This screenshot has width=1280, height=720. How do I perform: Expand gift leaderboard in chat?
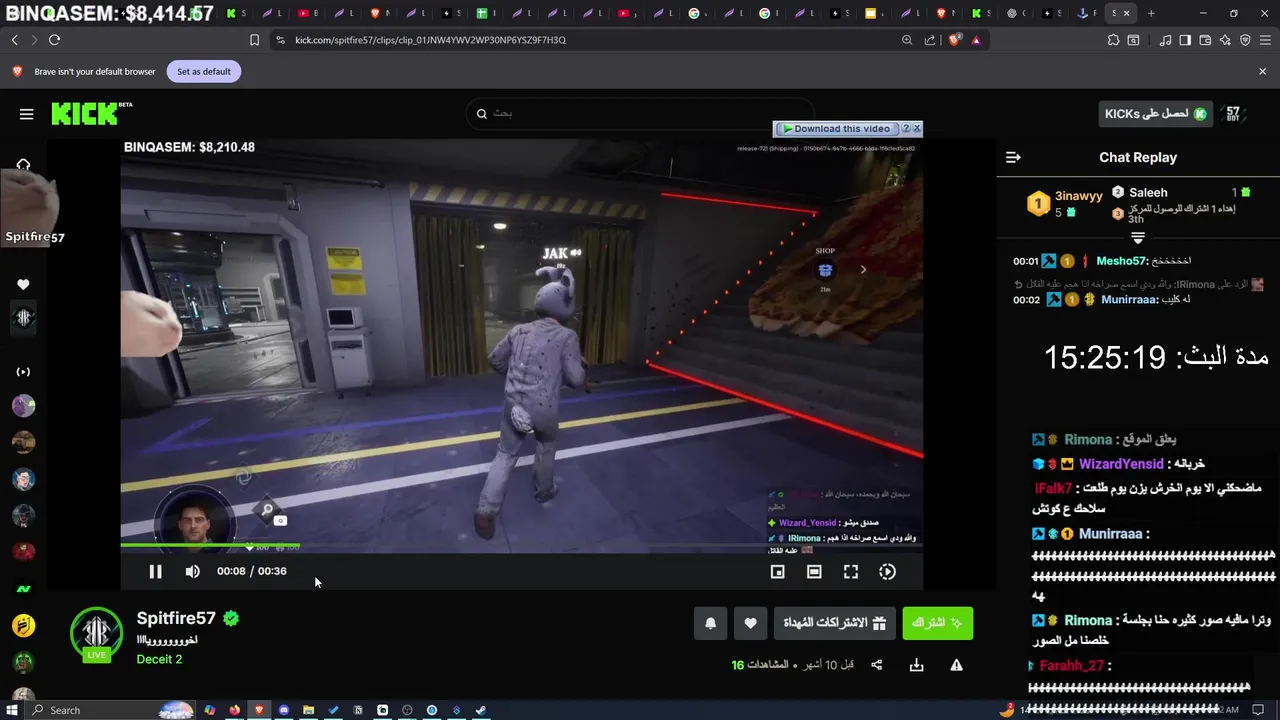[x=1137, y=238]
